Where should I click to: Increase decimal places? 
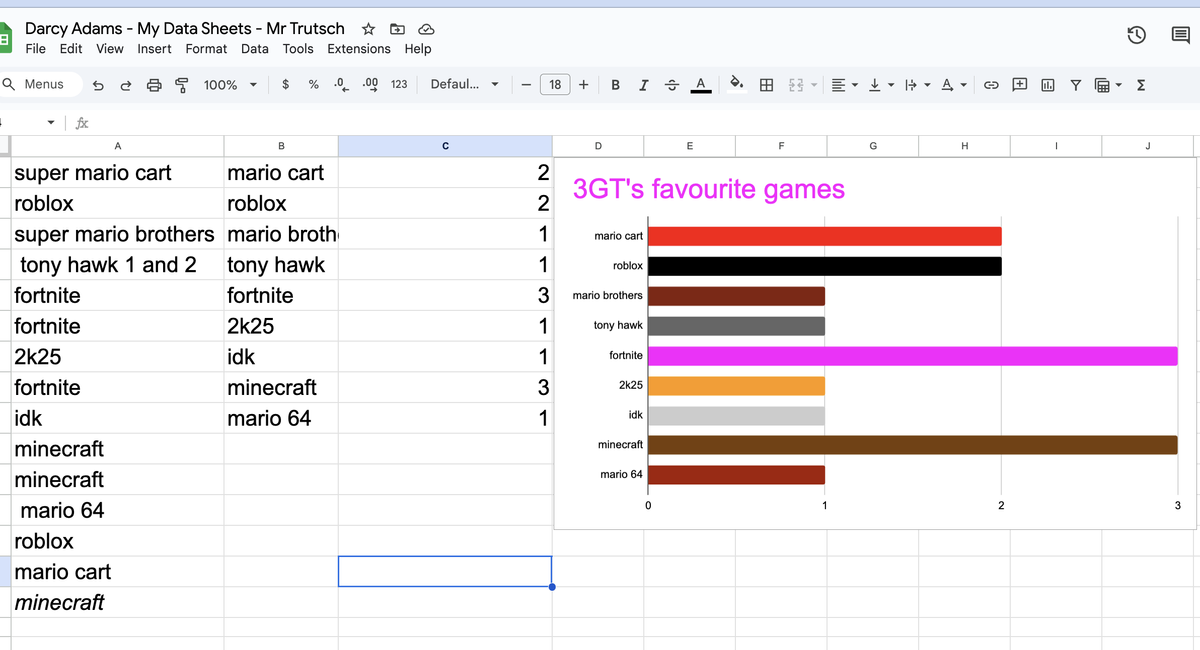(369, 84)
